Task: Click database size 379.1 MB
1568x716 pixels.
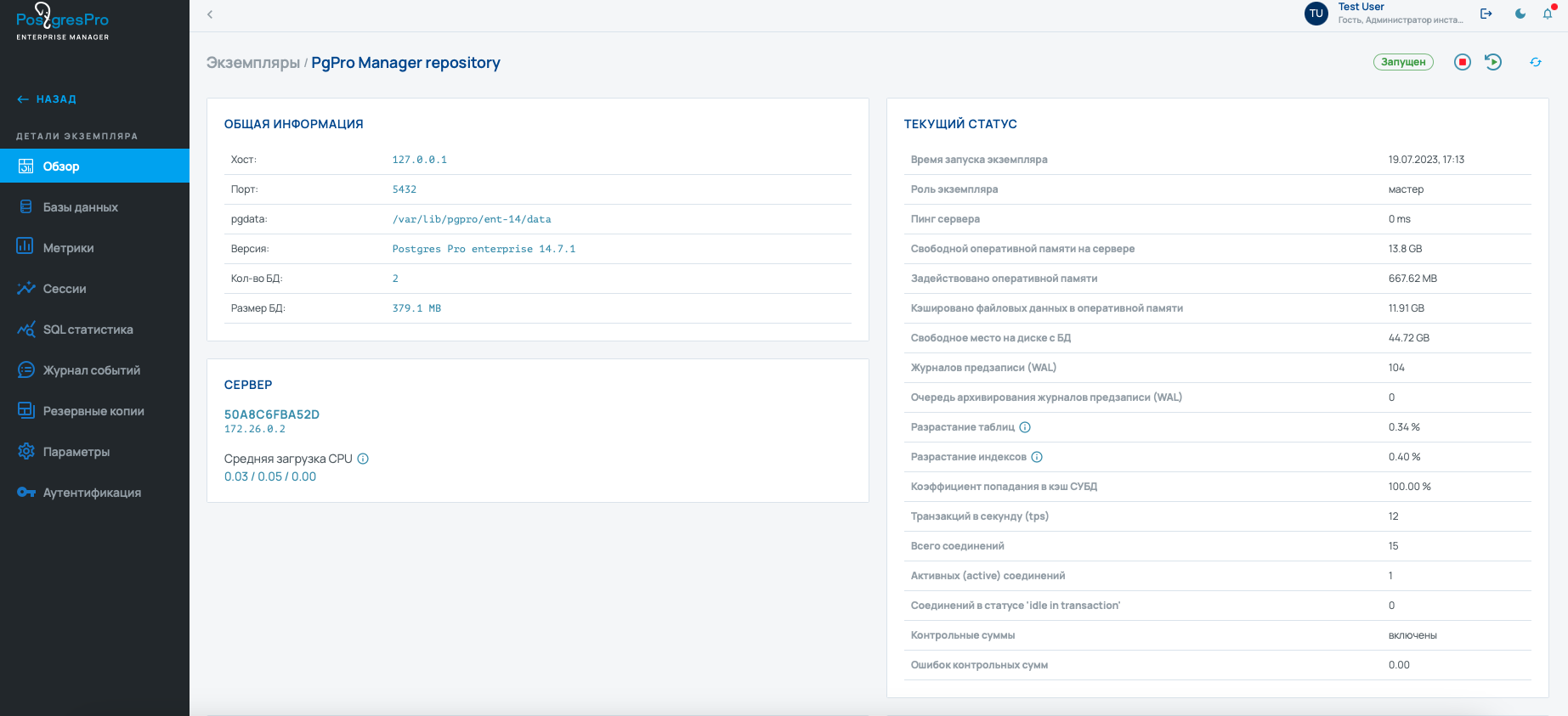Action: (416, 308)
